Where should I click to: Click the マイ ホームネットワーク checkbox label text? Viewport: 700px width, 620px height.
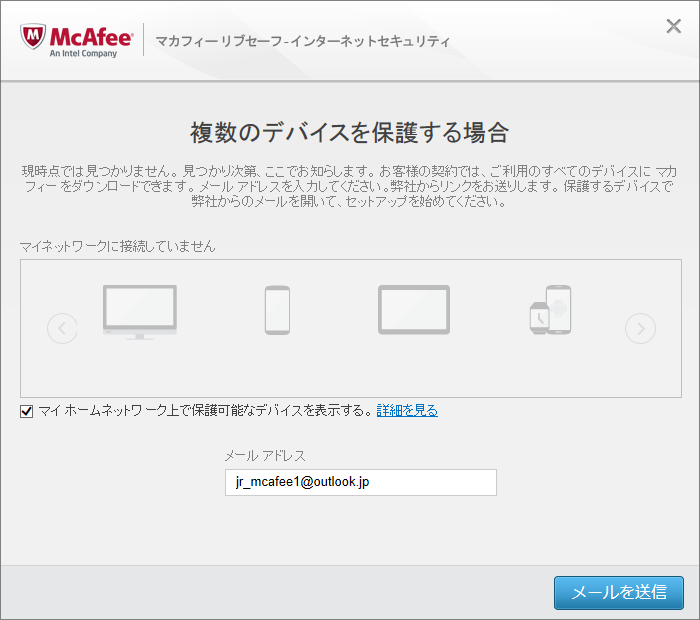(205, 411)
